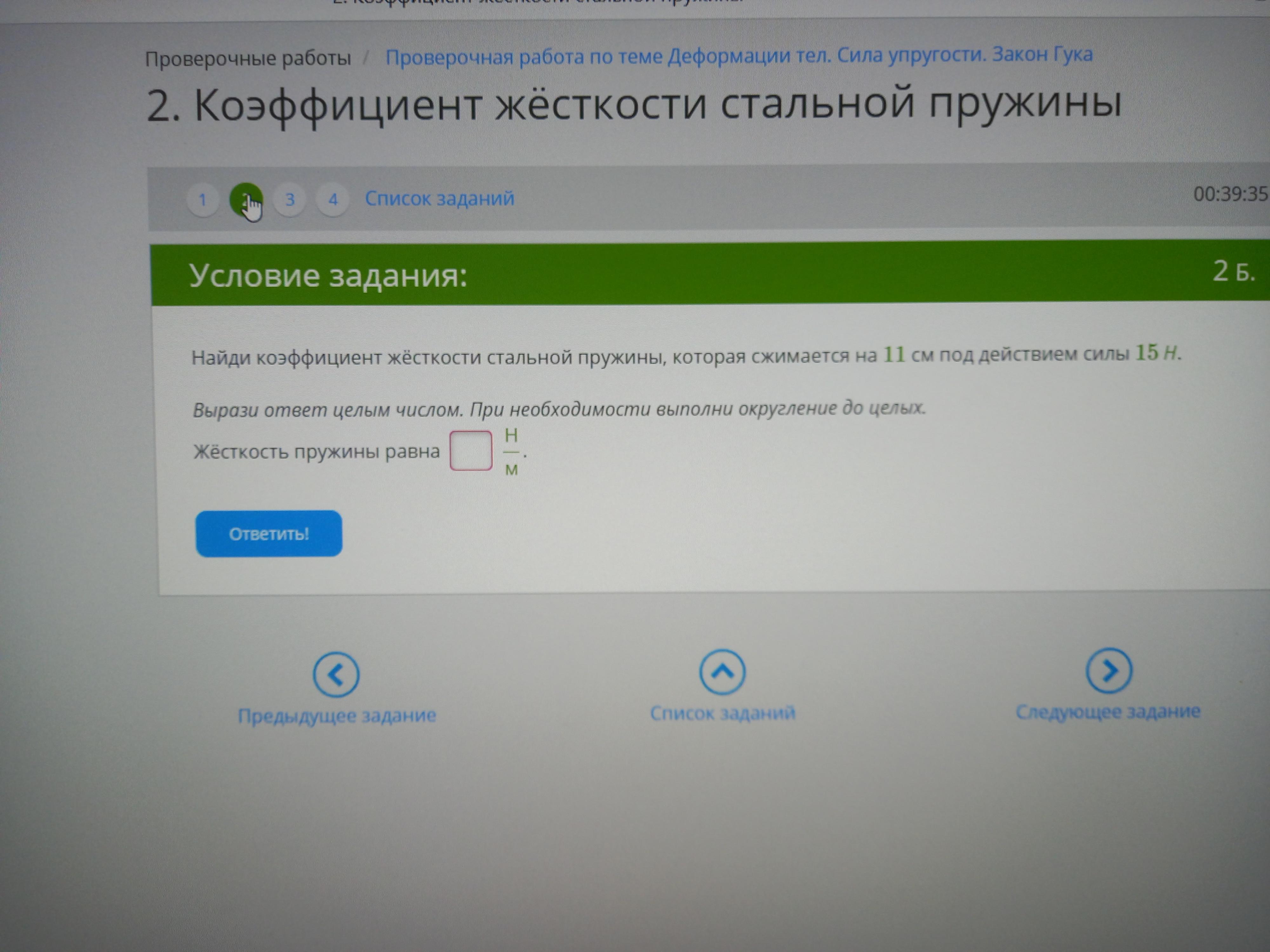Click the left-arrow previous task icon
This screenshot has width=1270, height=952.
(x=336, y=674)
